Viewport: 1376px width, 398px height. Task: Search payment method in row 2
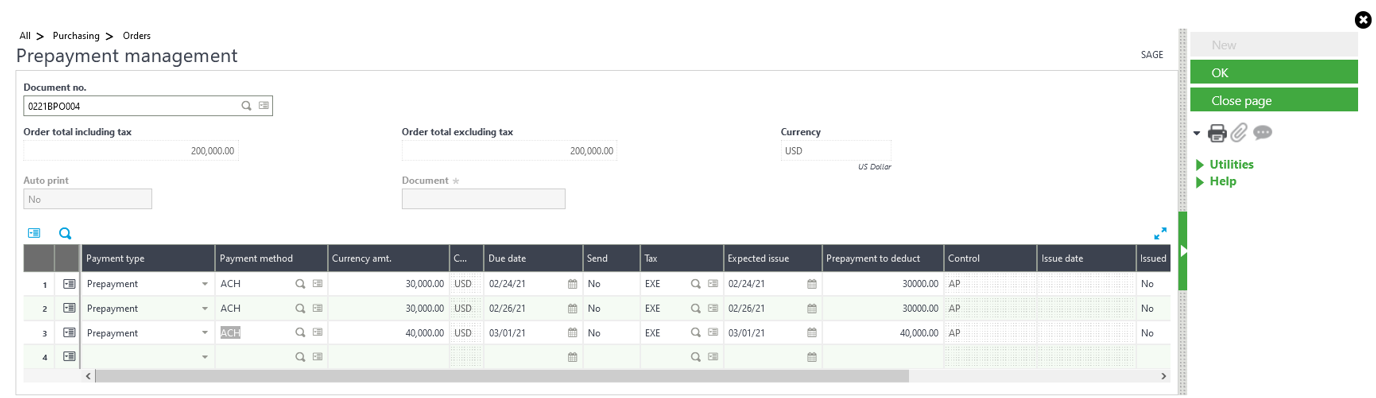pos(300,308)
